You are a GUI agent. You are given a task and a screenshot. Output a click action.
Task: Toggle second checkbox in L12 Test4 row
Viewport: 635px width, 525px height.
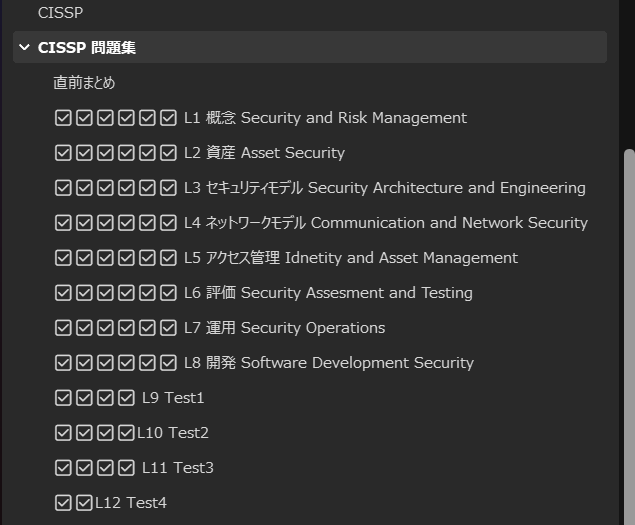click(x=84, y=503)
